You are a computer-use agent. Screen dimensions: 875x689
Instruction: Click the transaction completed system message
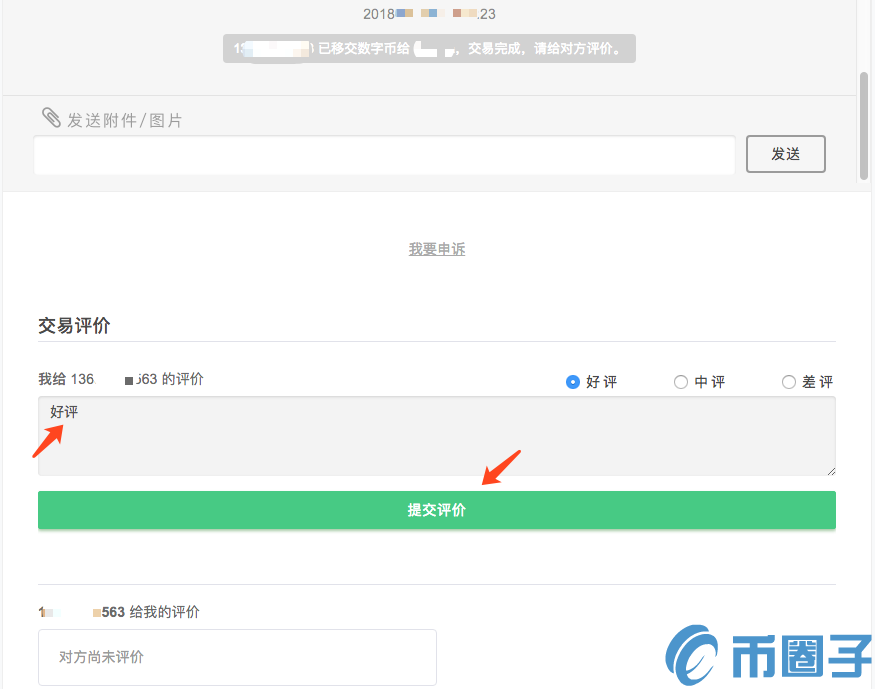point(429,49)
